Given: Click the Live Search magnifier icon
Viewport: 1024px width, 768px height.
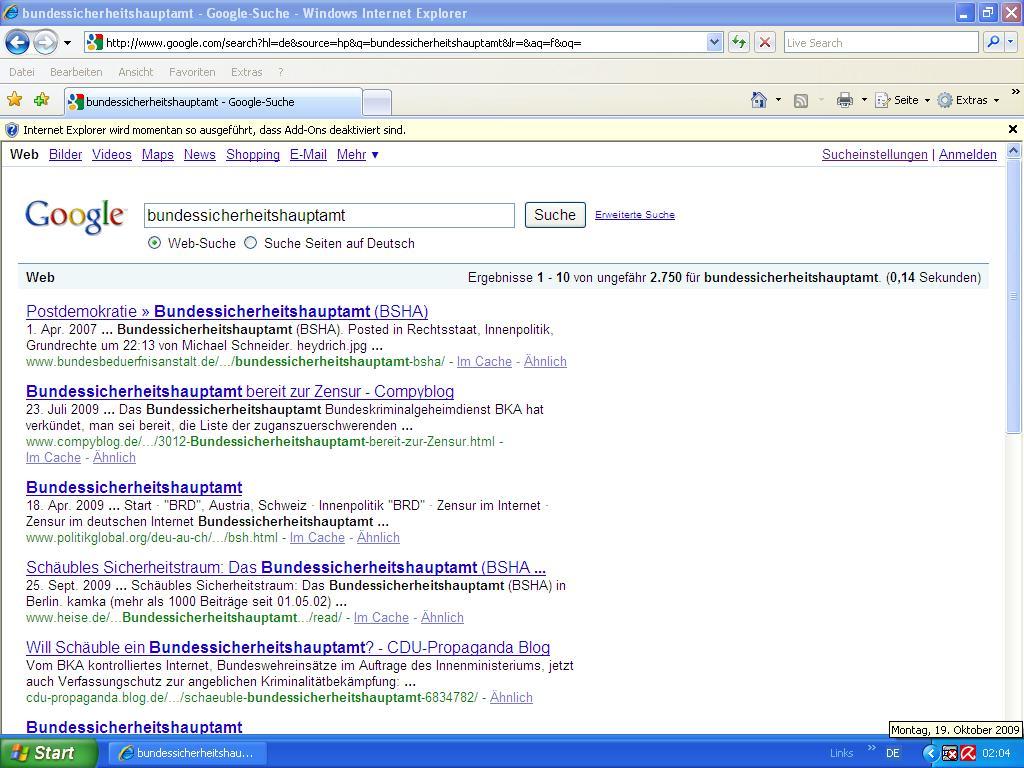Looking at the screenshot, I should point(993,43).
